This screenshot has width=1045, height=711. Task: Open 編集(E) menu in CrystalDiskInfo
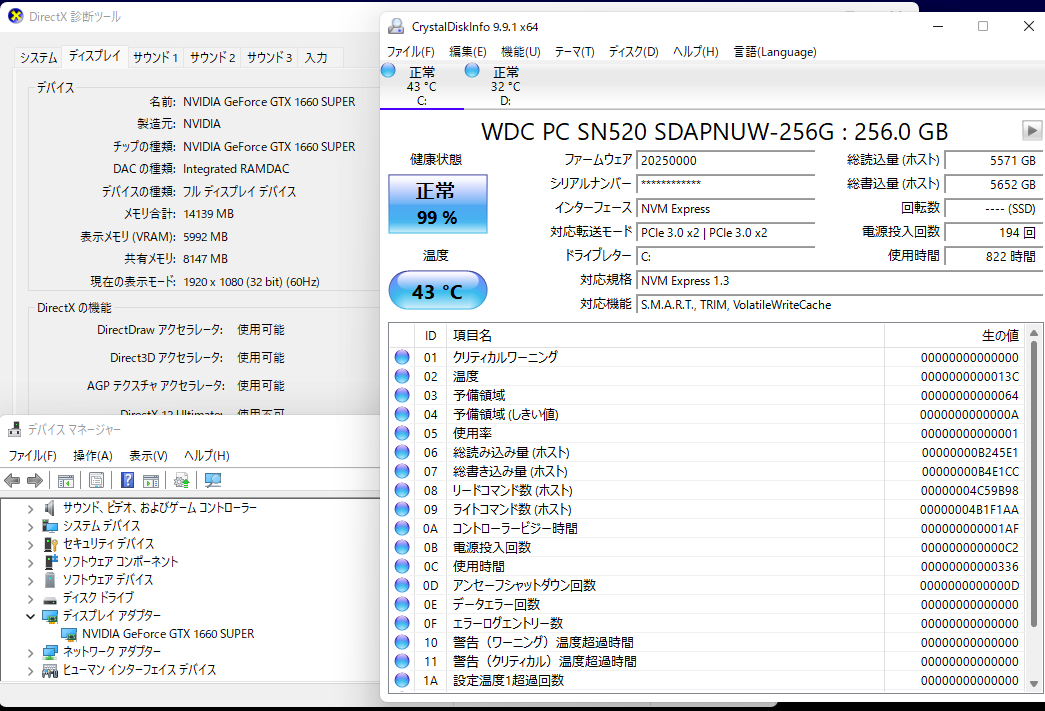(x=468, y=51)
